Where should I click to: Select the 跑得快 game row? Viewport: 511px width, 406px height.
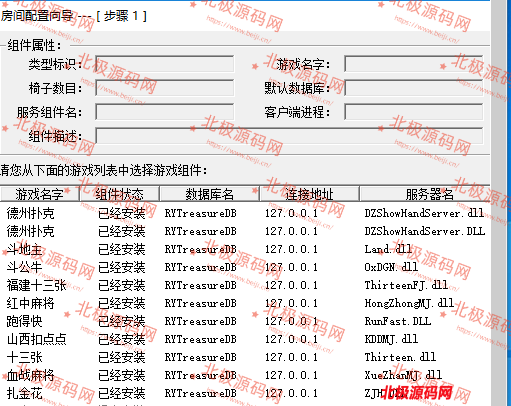[245, 321]
